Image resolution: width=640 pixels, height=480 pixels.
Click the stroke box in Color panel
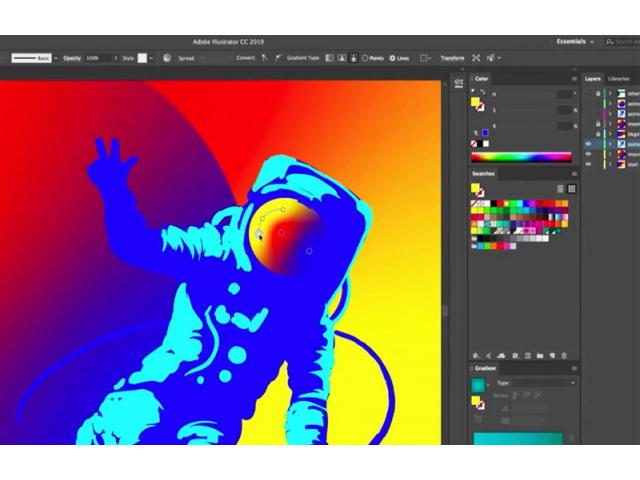[x=480, y=107]
